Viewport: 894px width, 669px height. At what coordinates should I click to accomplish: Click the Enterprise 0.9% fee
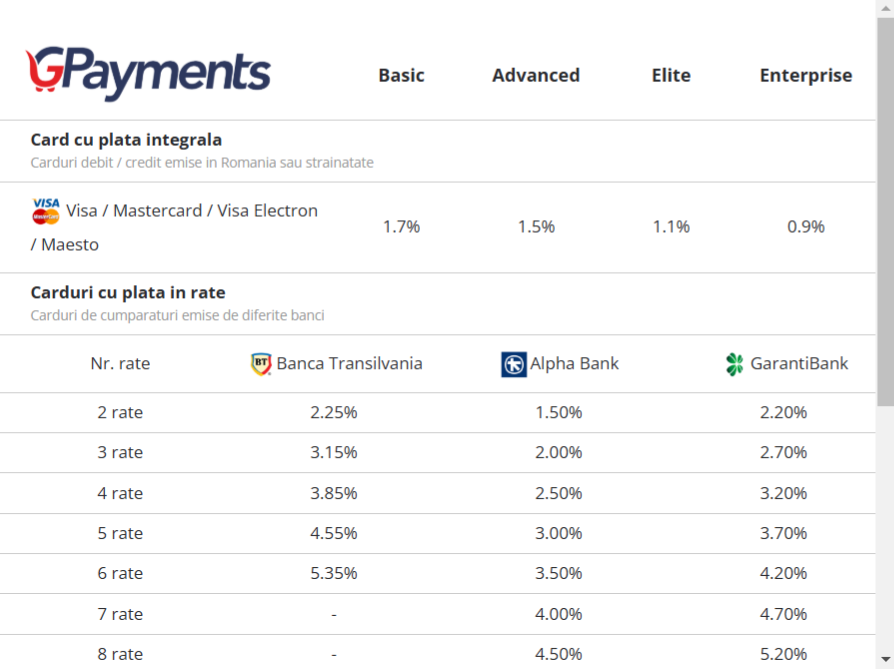coord(806,227)
